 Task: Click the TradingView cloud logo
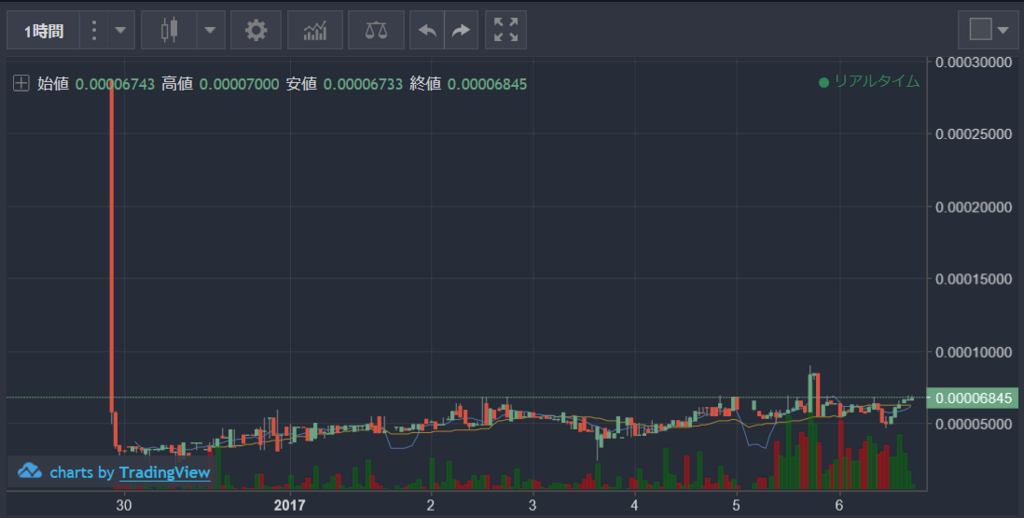point(29,471)
